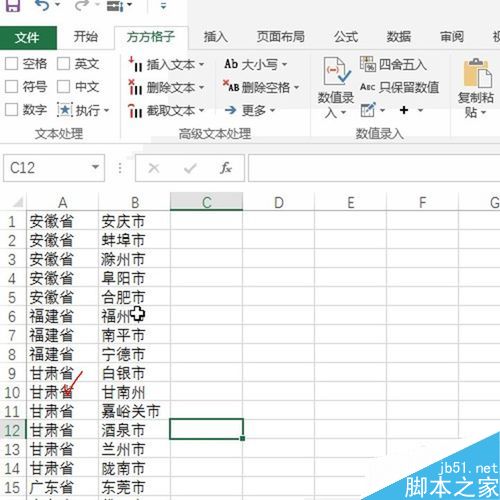Click the 删除文本 icon
500x500 pixels.
[x=135, y=87]
